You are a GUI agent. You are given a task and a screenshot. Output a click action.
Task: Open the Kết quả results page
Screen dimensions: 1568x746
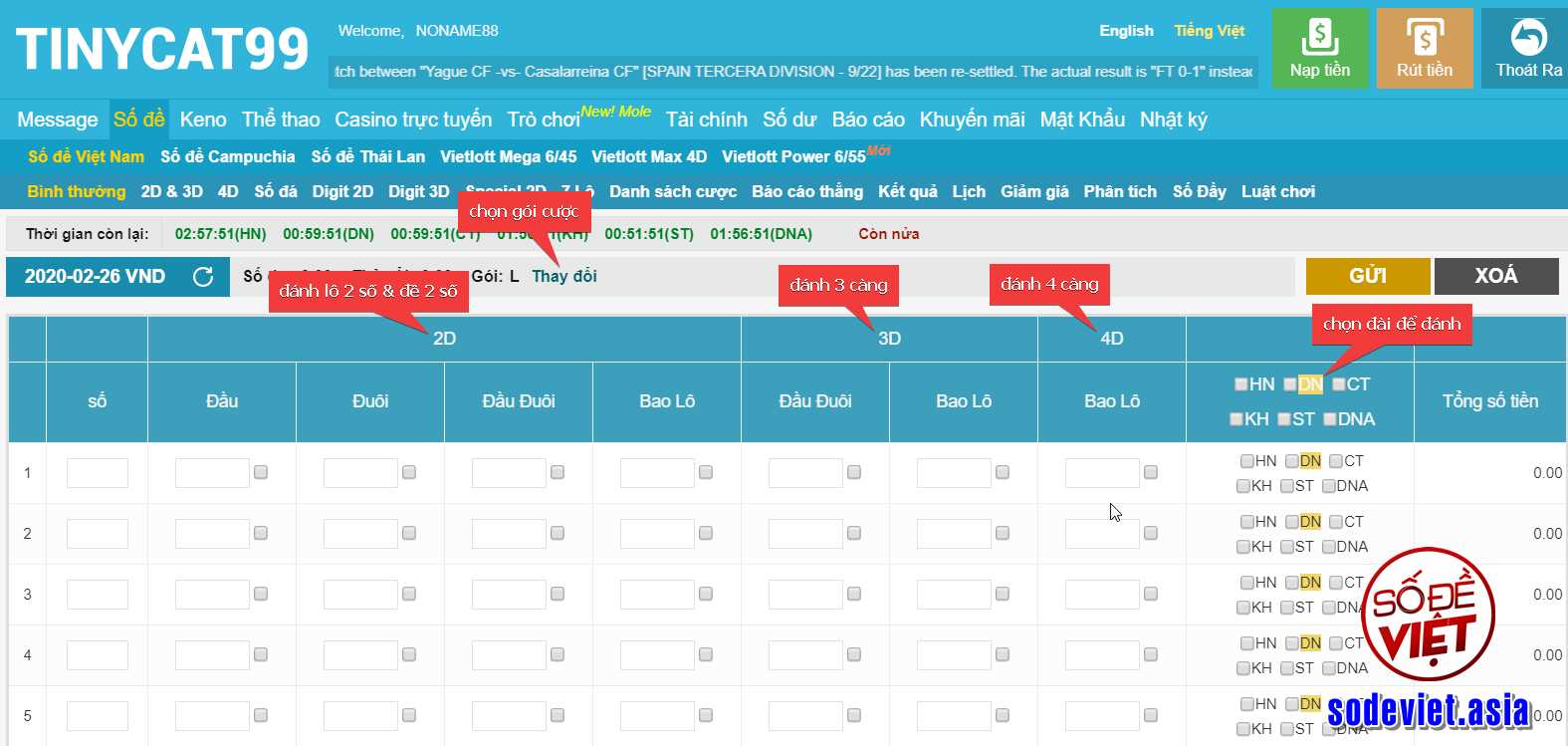pos(908,191)
